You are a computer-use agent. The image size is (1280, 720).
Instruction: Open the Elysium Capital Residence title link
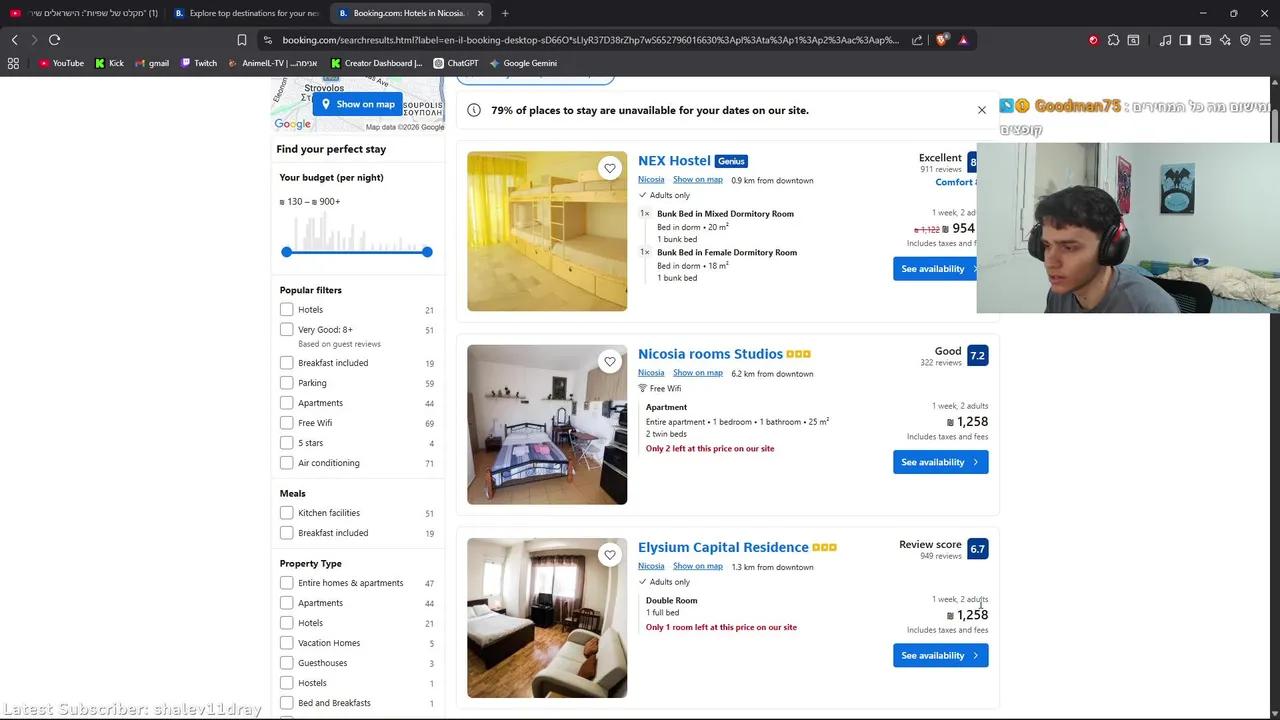point(723,548)
